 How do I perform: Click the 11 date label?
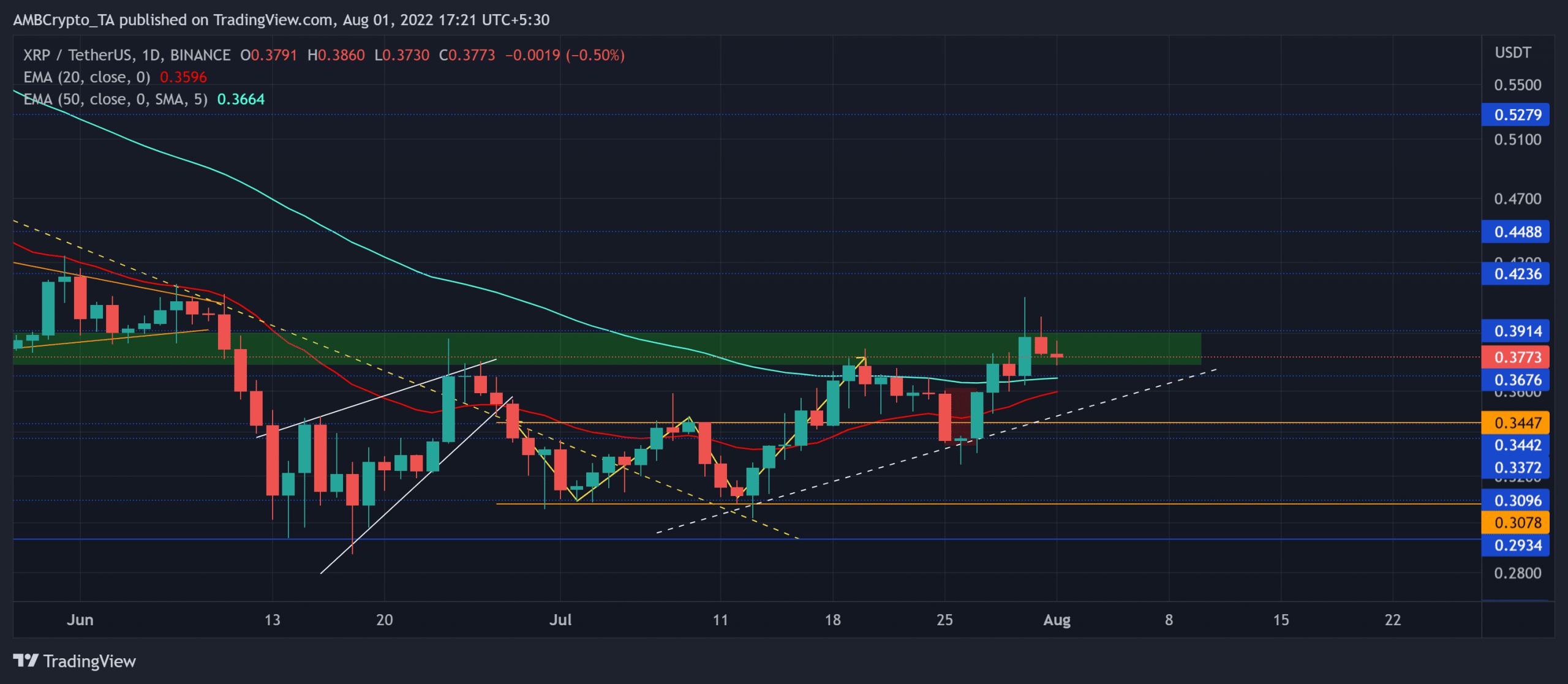(720, 620)
